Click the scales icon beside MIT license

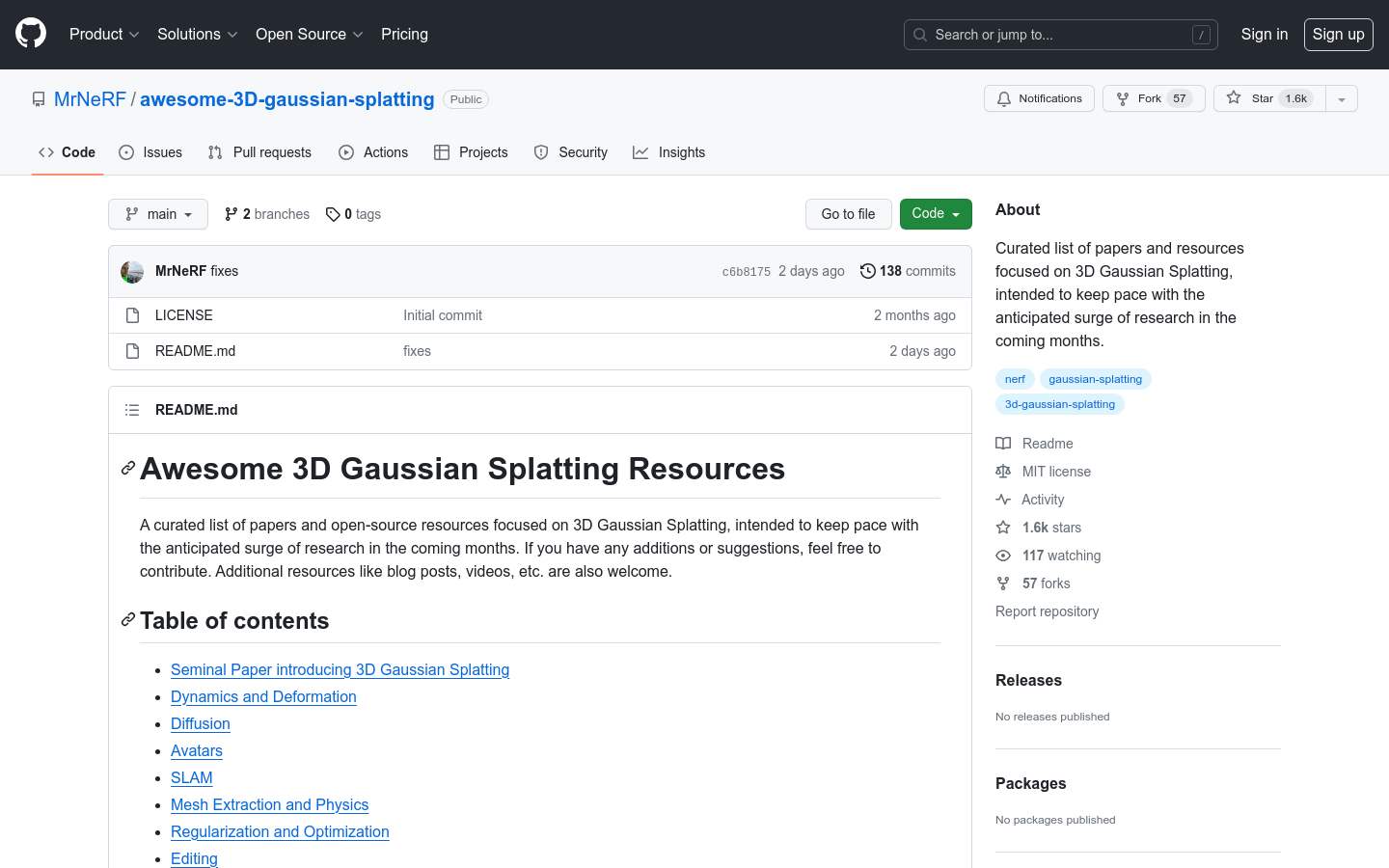click(x=1003, y=471)
